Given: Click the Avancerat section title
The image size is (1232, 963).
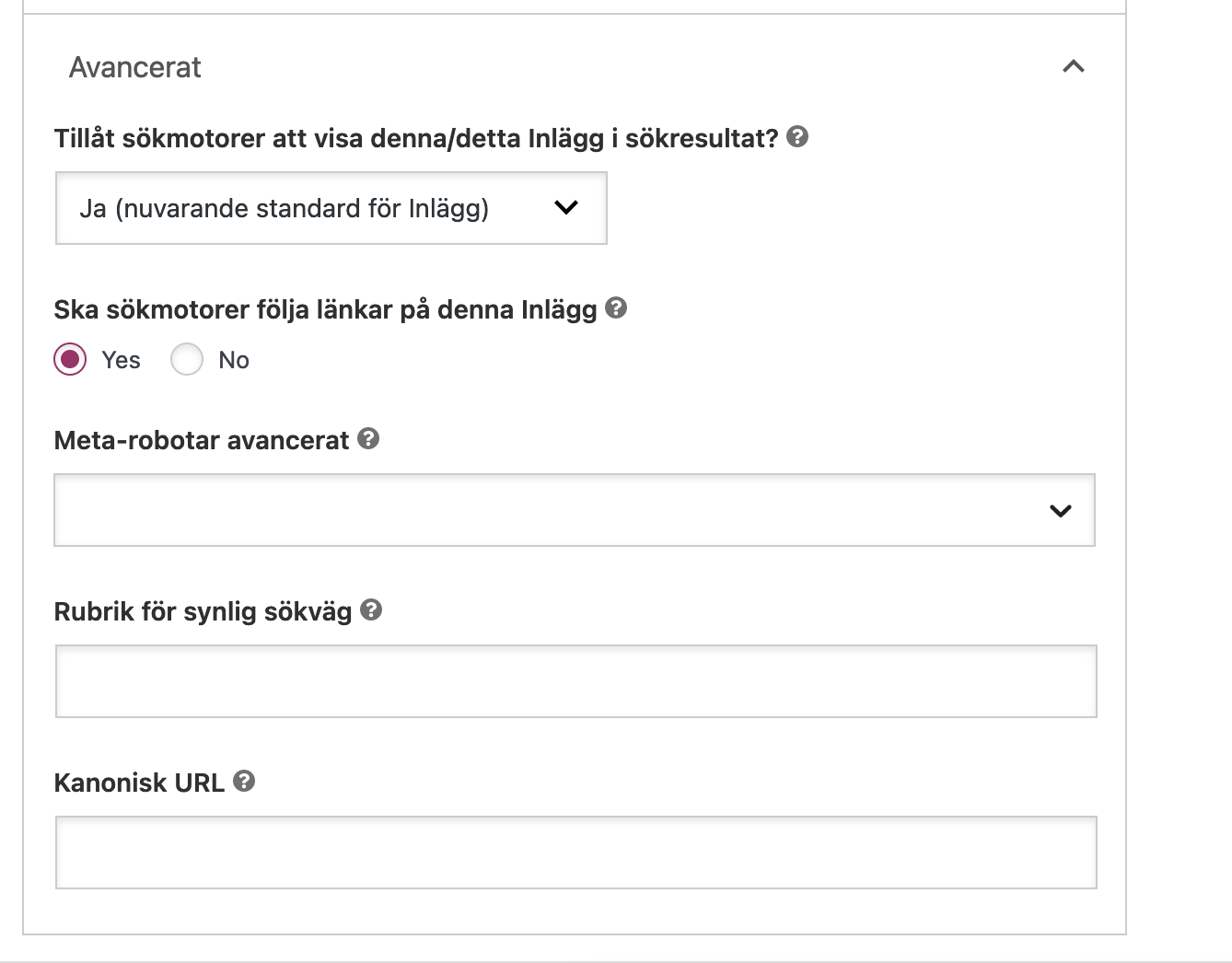Looking at the screenshot, I should coord(134,66).
